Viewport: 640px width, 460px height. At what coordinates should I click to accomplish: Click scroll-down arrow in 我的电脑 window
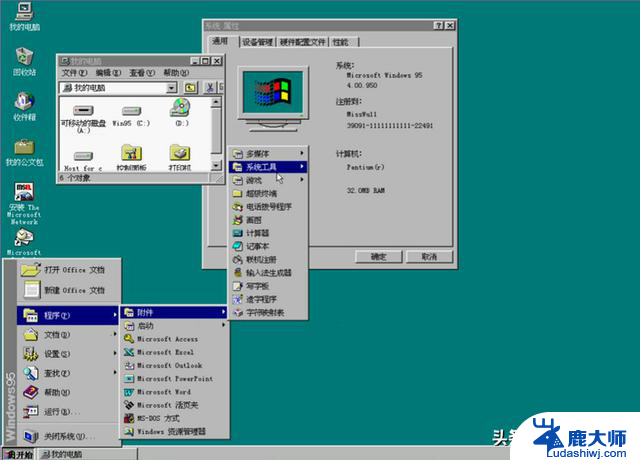[x=216, y=165]
